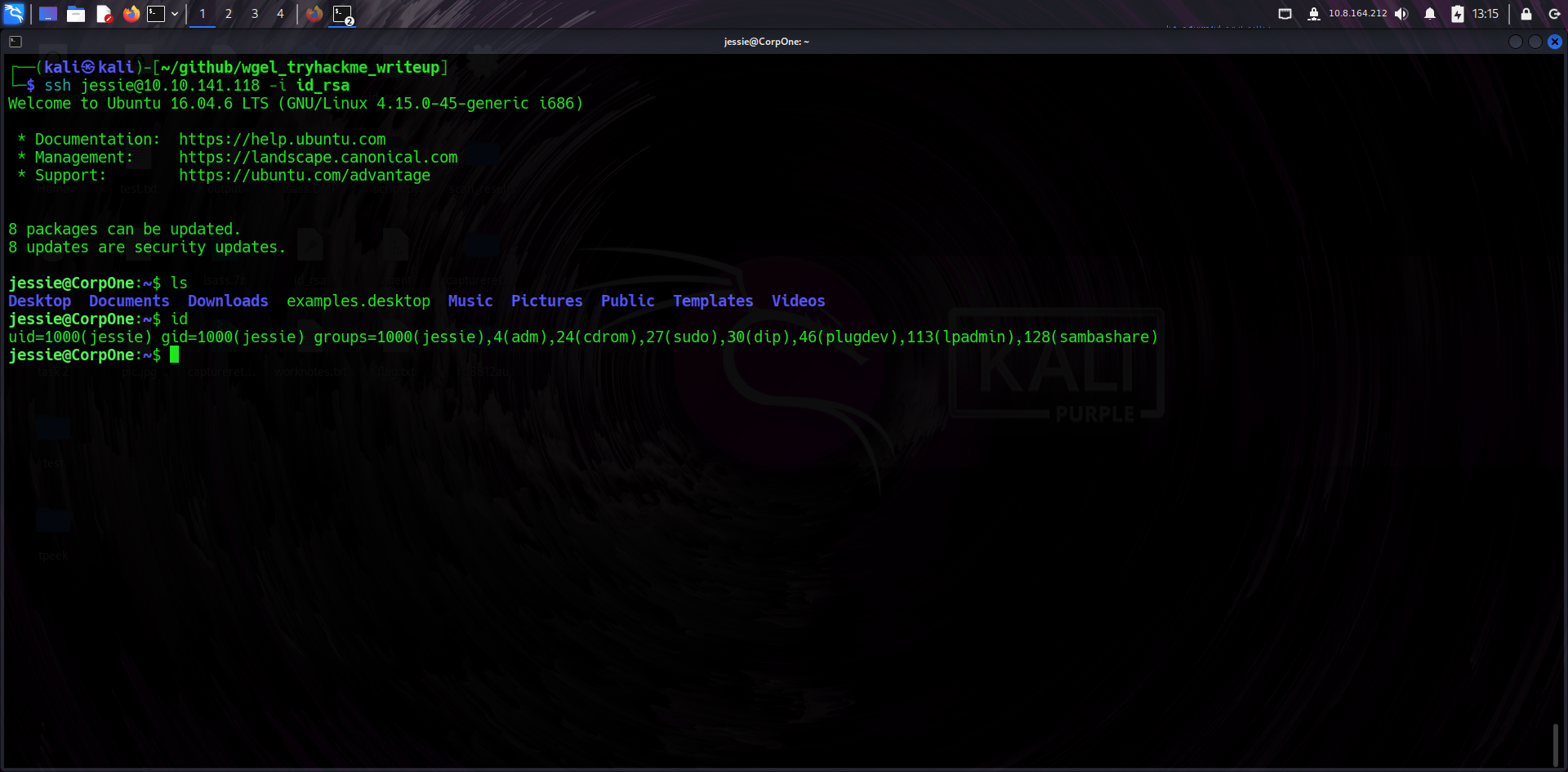This screenshot has height=772, width=1568.
Task: Select the terminal window icon showing badge 2
Action: click(x=341, y=15)
